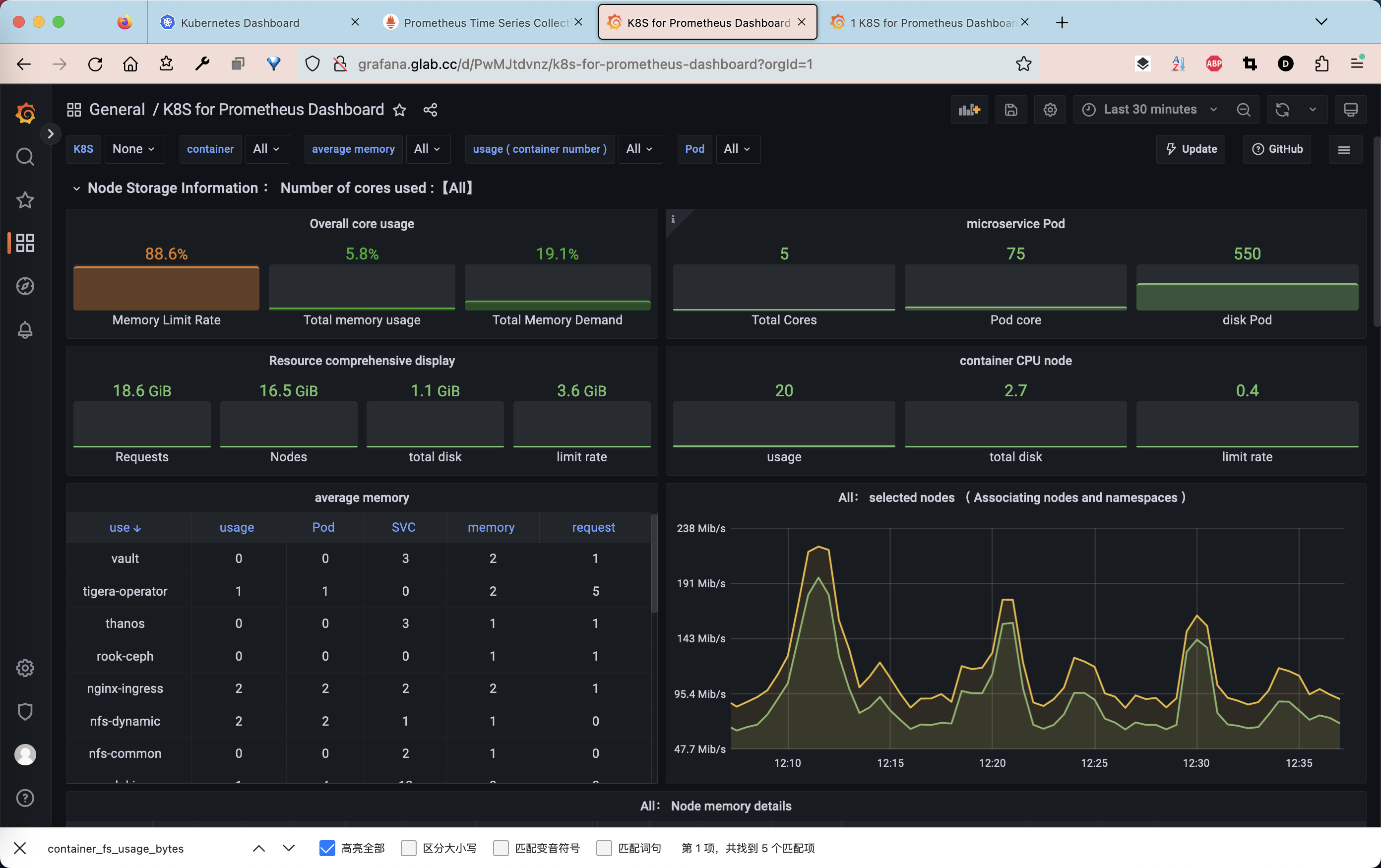This screenshot has height=868, width=1381.
Task: Open usage (container number) All dropdown
Action: 639,149
